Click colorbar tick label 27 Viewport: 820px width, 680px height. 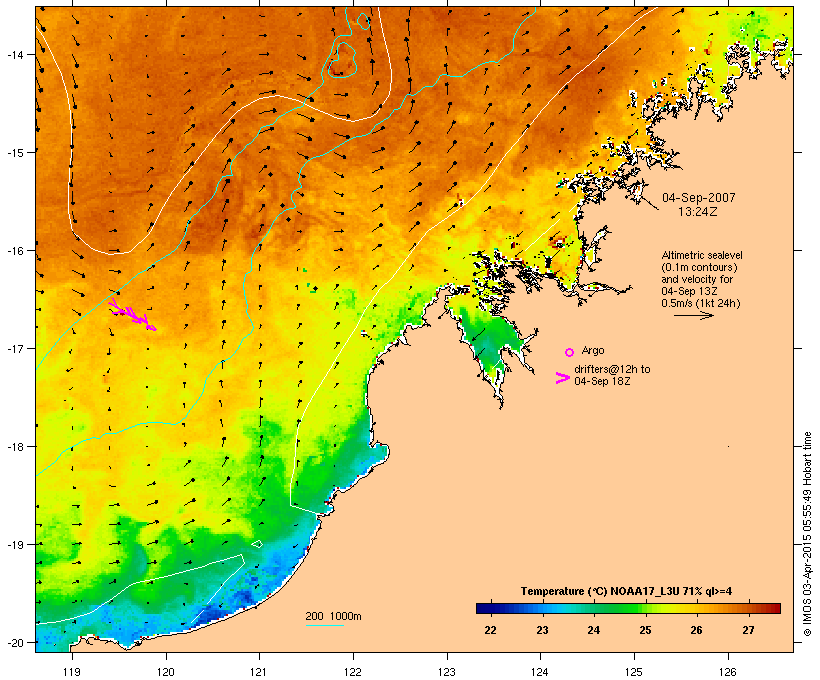point(748,630)
